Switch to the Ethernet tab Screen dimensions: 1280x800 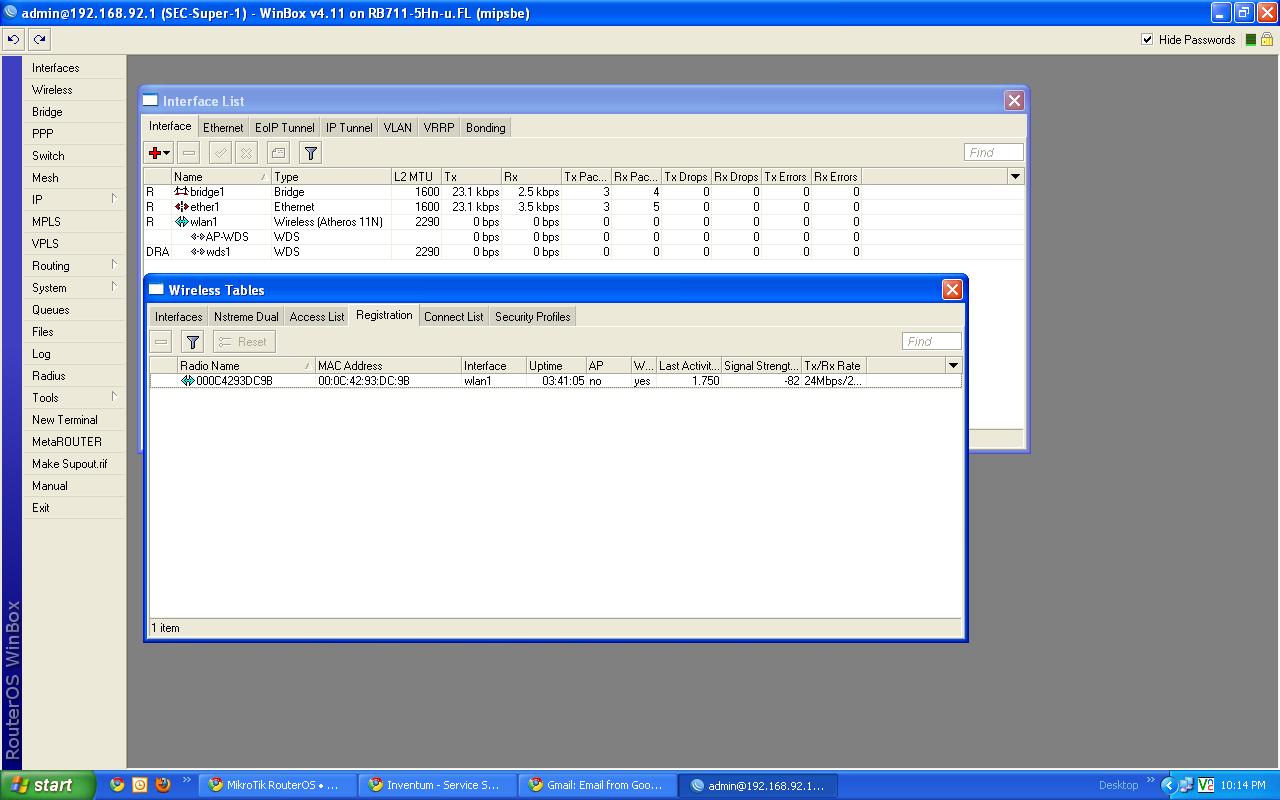click(x=223, y=127)
